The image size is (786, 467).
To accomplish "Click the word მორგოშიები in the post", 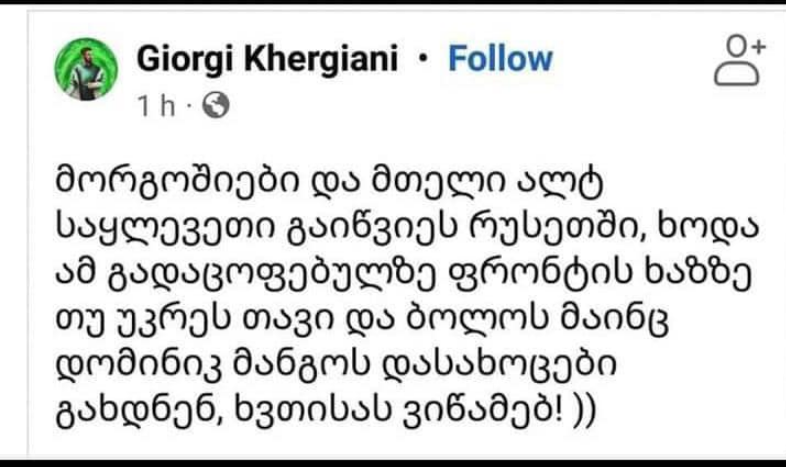I will tap(176, 182).
